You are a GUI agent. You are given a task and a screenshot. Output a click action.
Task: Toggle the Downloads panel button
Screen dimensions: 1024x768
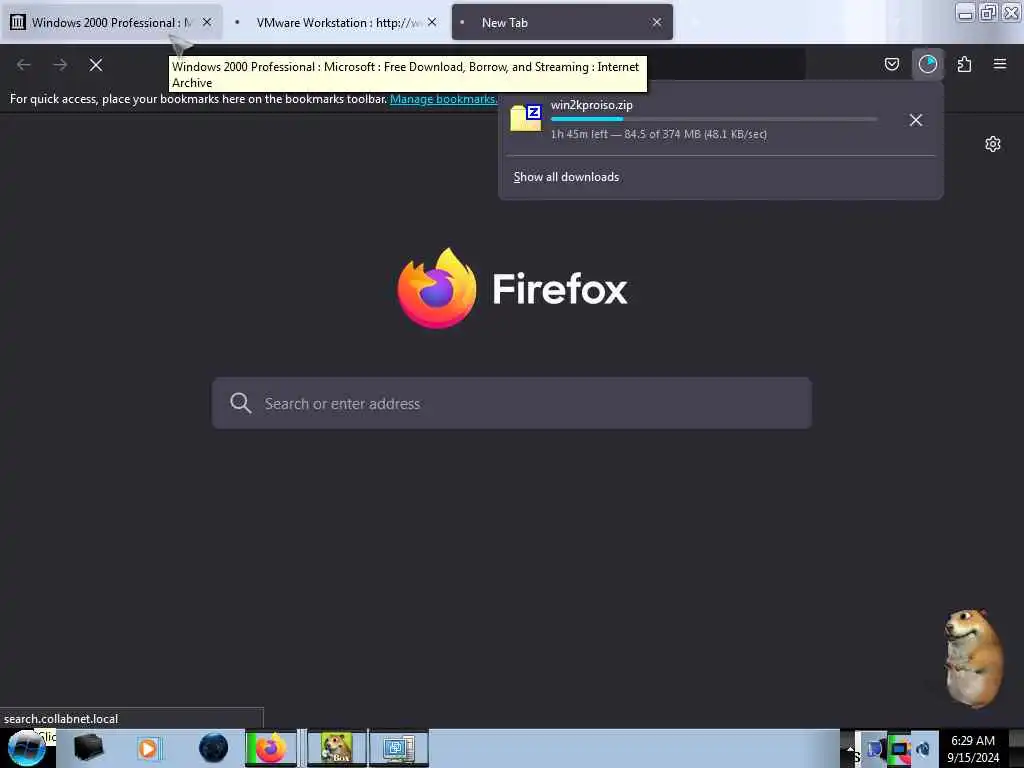coord(927,64)
